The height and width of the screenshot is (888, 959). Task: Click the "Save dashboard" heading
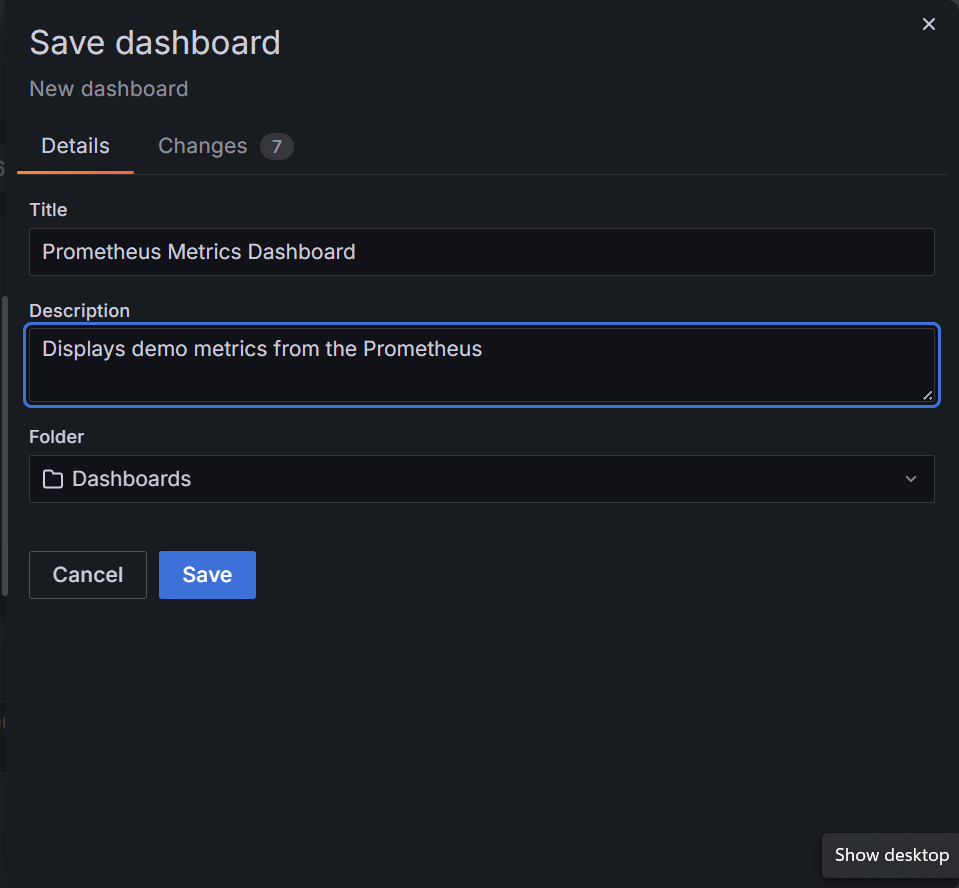tap(155, 43)
